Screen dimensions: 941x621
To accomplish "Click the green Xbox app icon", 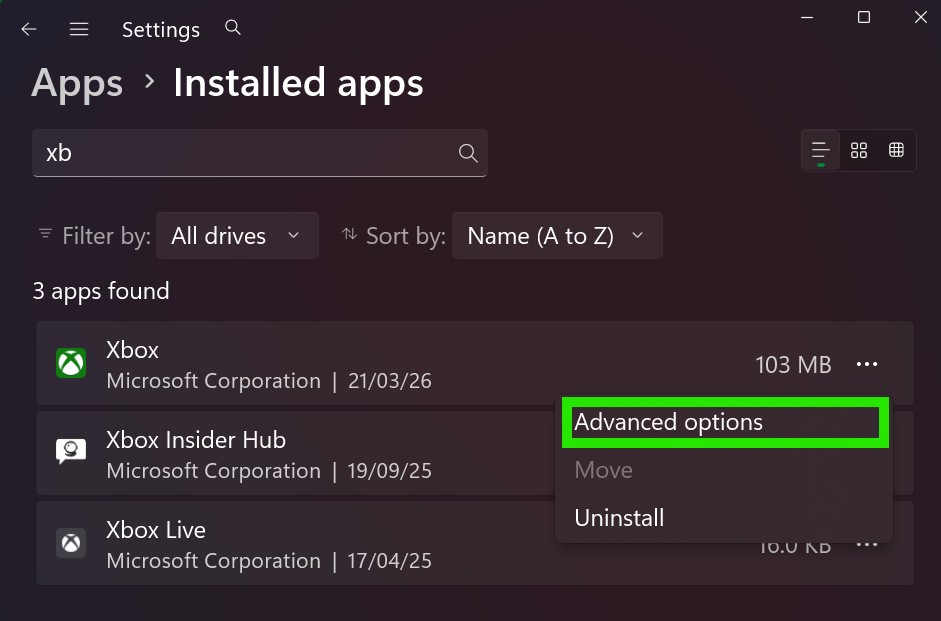I will [x=71, y=363].
